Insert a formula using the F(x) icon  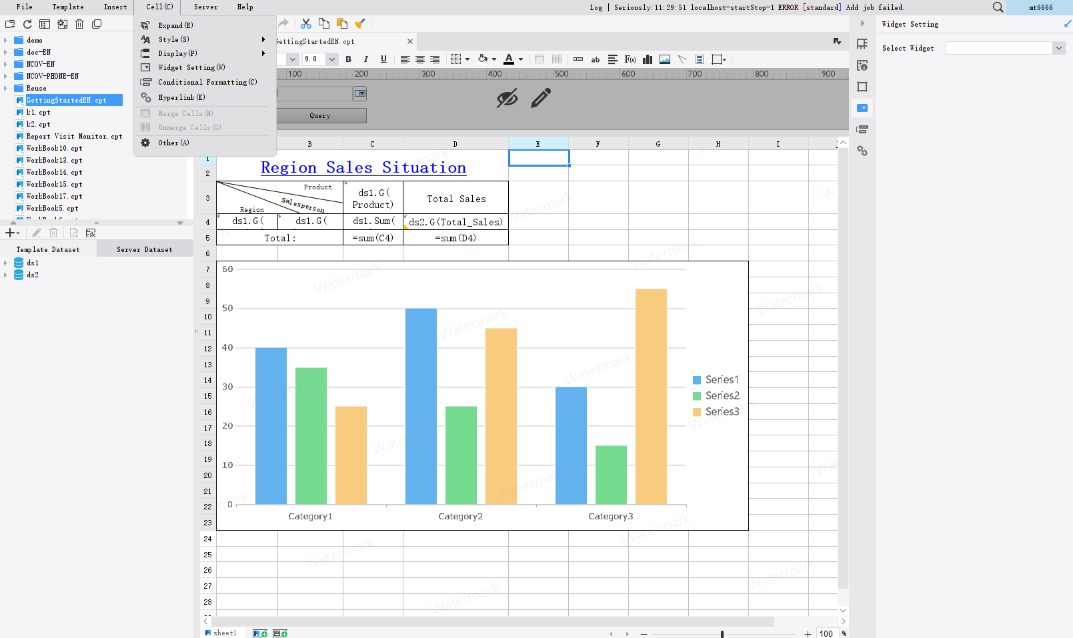pos(630,60)
